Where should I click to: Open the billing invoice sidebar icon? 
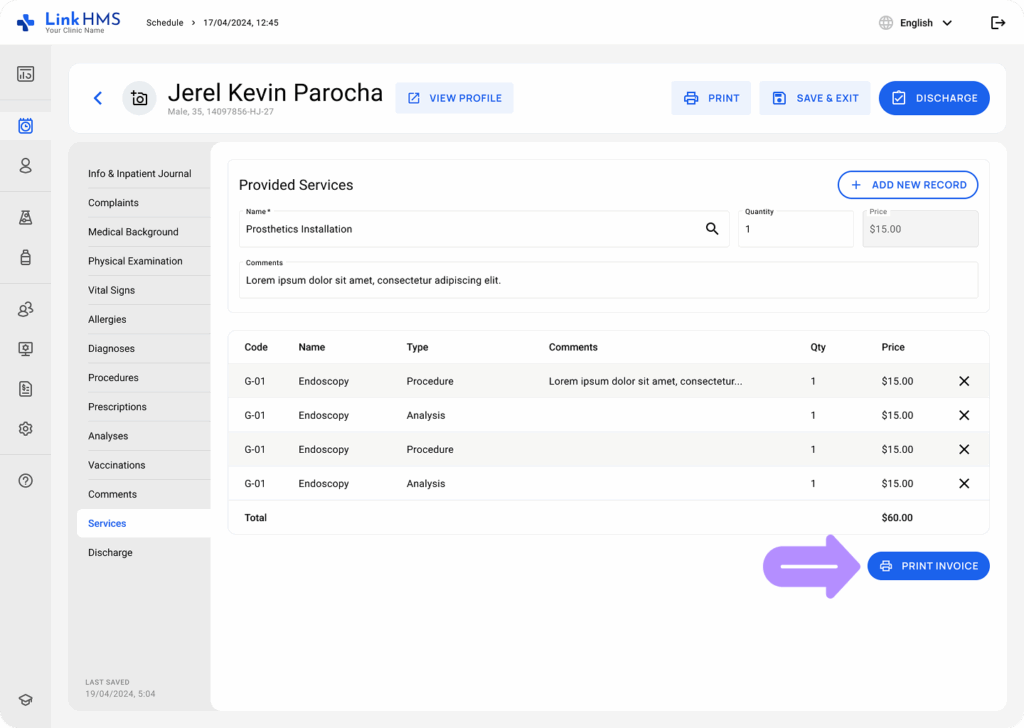tap(25, 389)
